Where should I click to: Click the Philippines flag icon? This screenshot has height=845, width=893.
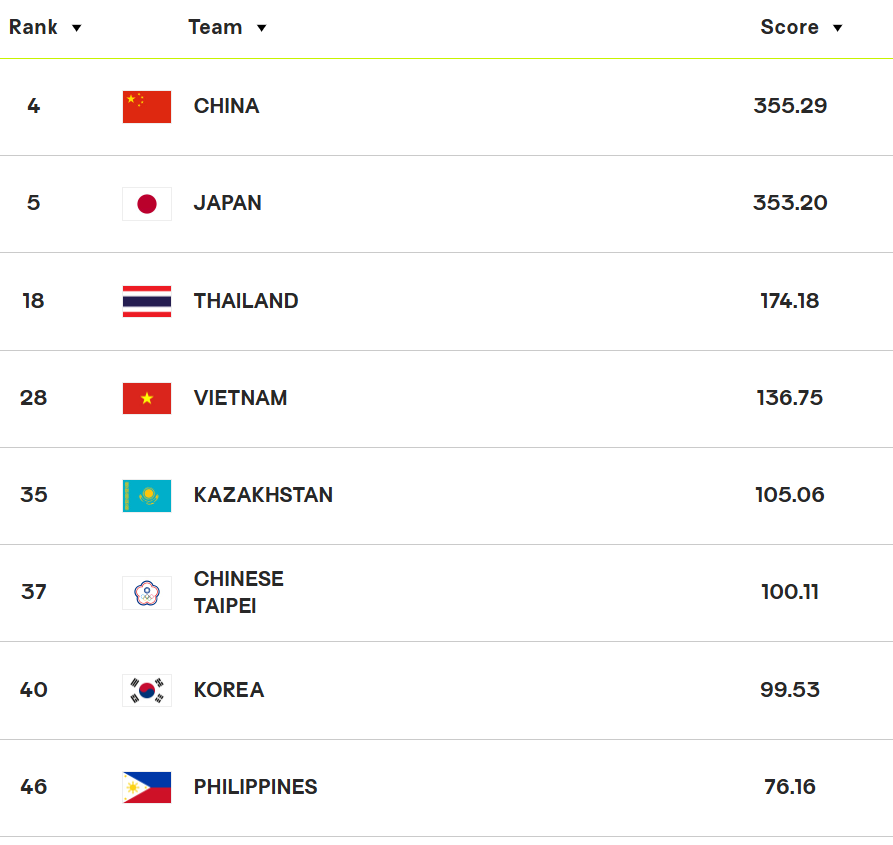[147, 787]
